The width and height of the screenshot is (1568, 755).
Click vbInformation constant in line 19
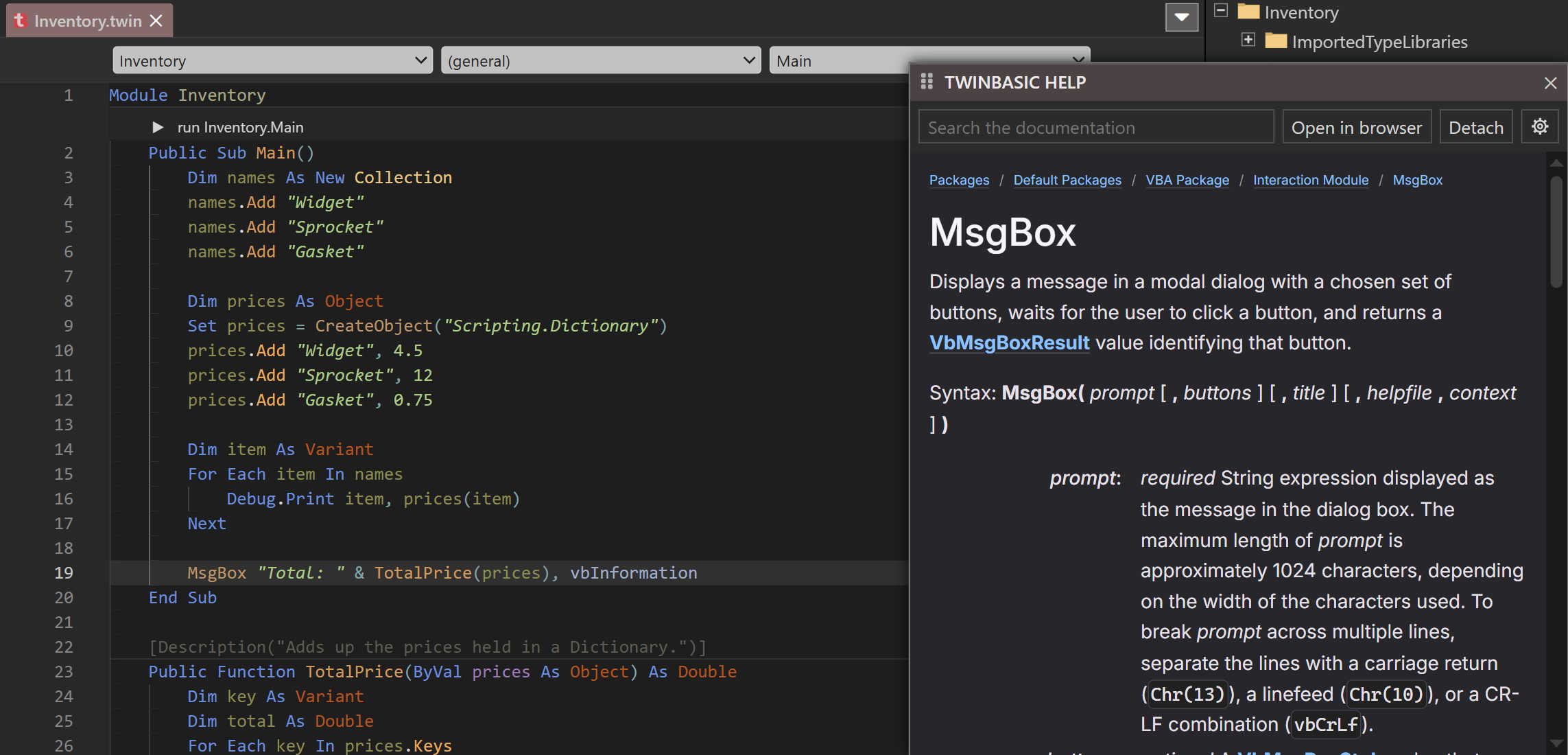(x=634, y=573)
